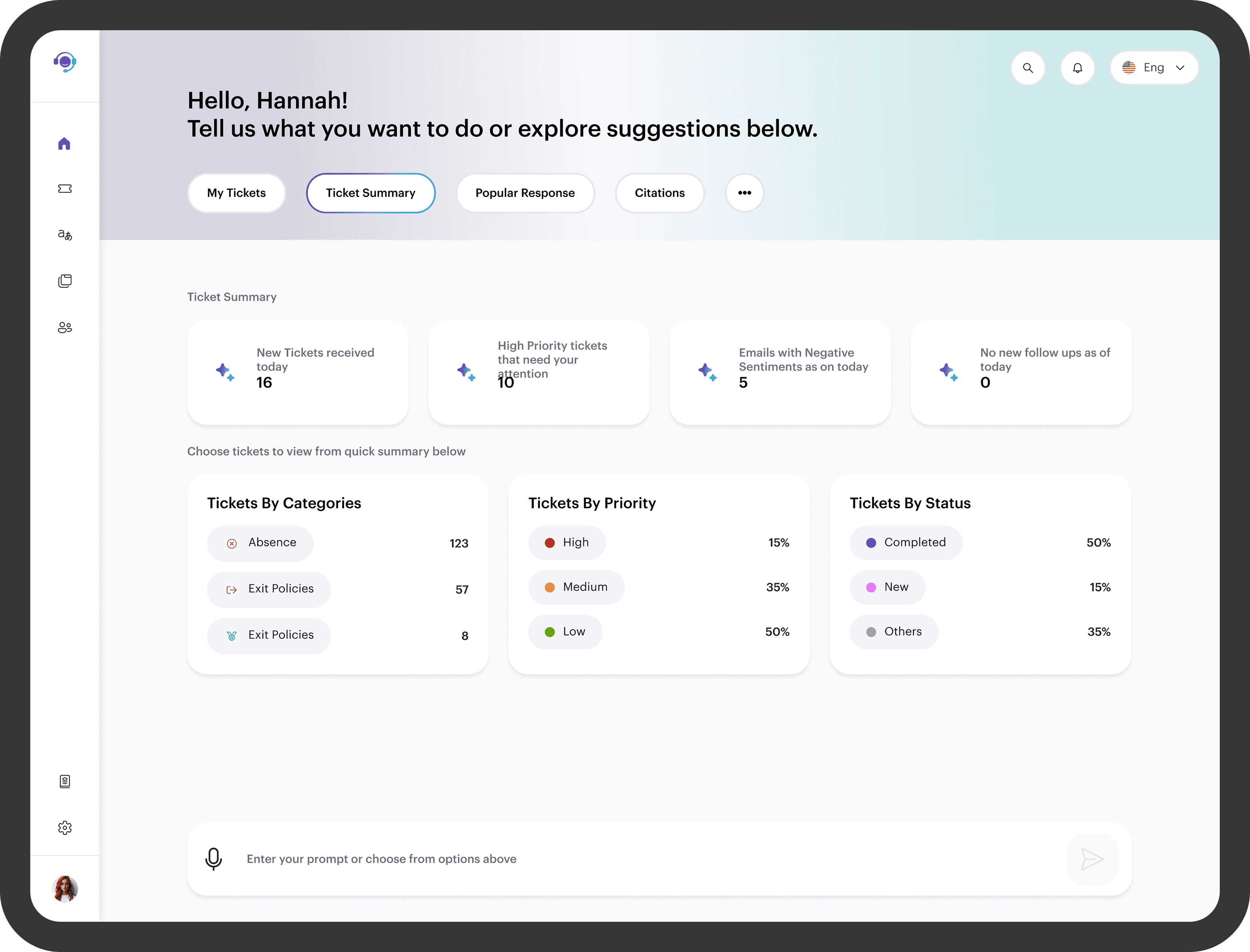Open the tickets icon in sidebar
The width and height of the screenshot is (1250, 952).
click(x=65, y=189)
